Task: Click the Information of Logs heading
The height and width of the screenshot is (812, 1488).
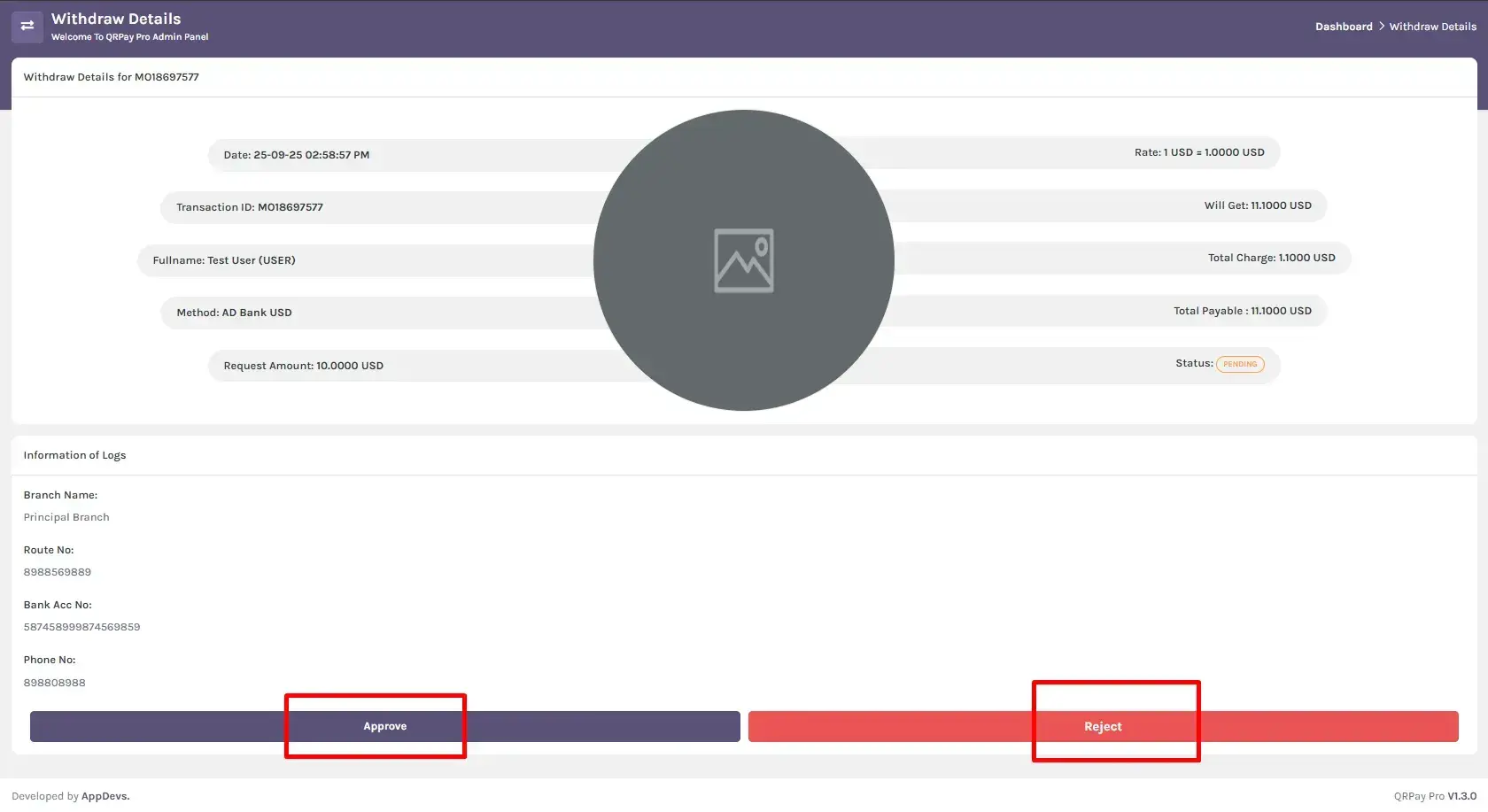Action: pyautogui.click(x=74, y=455)
